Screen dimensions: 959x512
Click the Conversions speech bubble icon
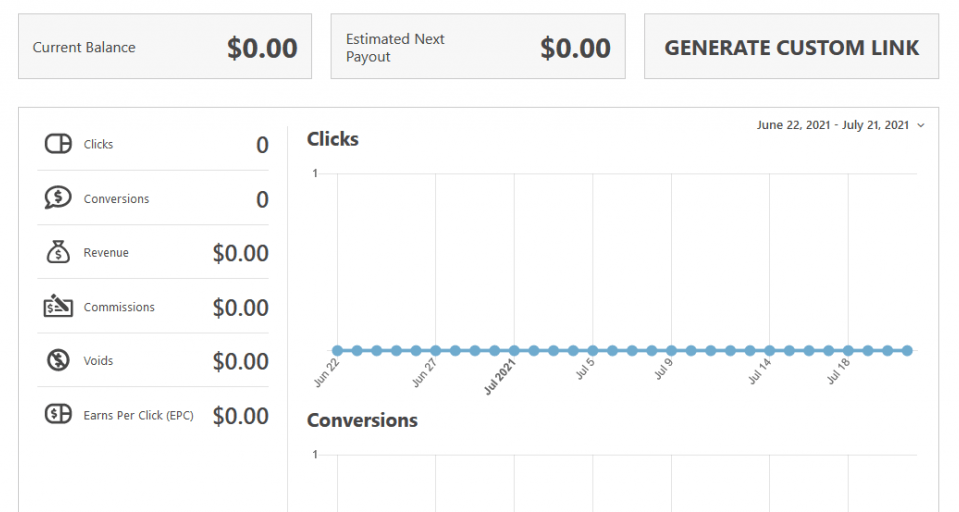click(58, 198)
